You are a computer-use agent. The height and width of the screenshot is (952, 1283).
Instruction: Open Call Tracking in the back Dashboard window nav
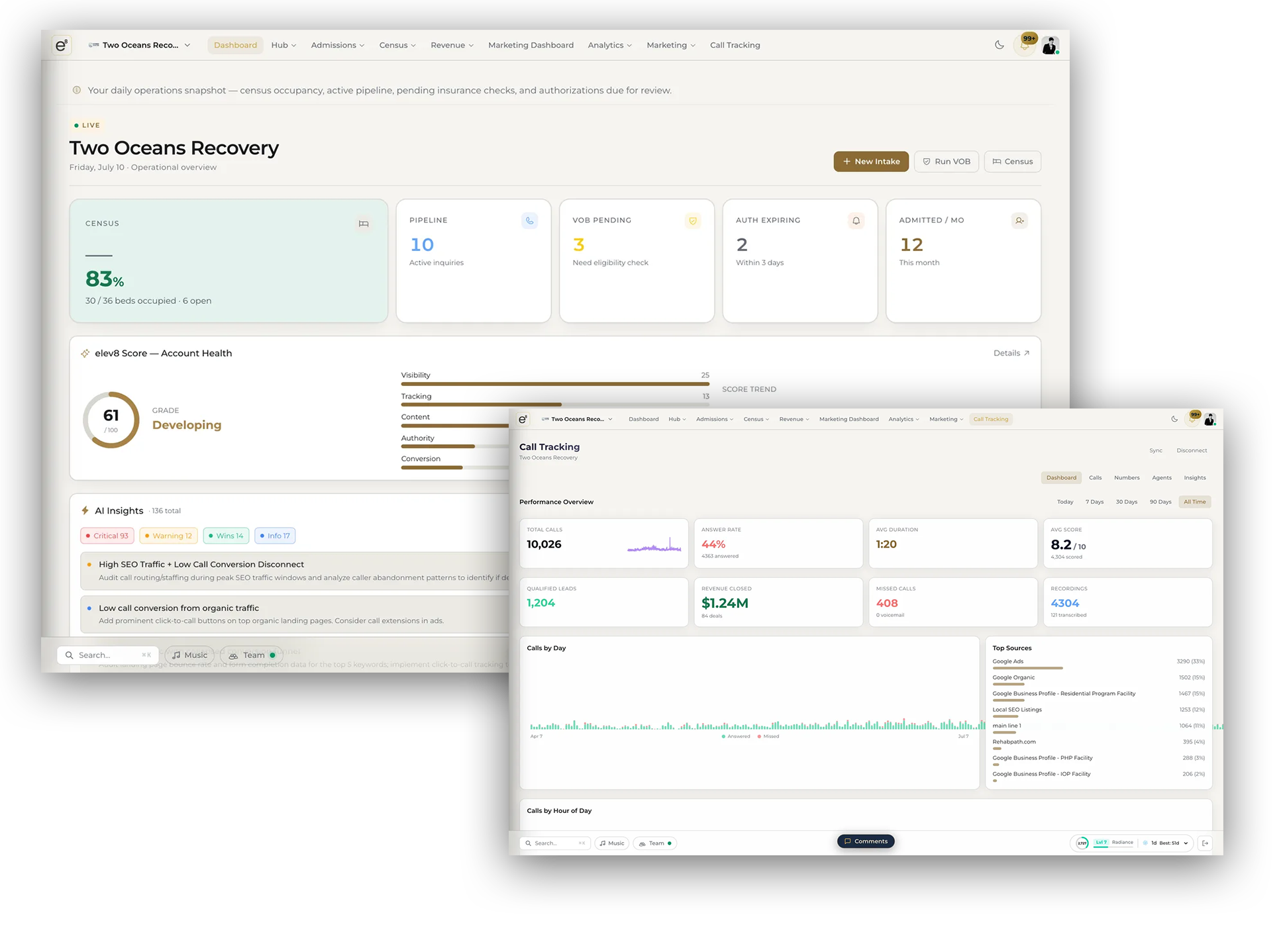click(x=735, y=45)
